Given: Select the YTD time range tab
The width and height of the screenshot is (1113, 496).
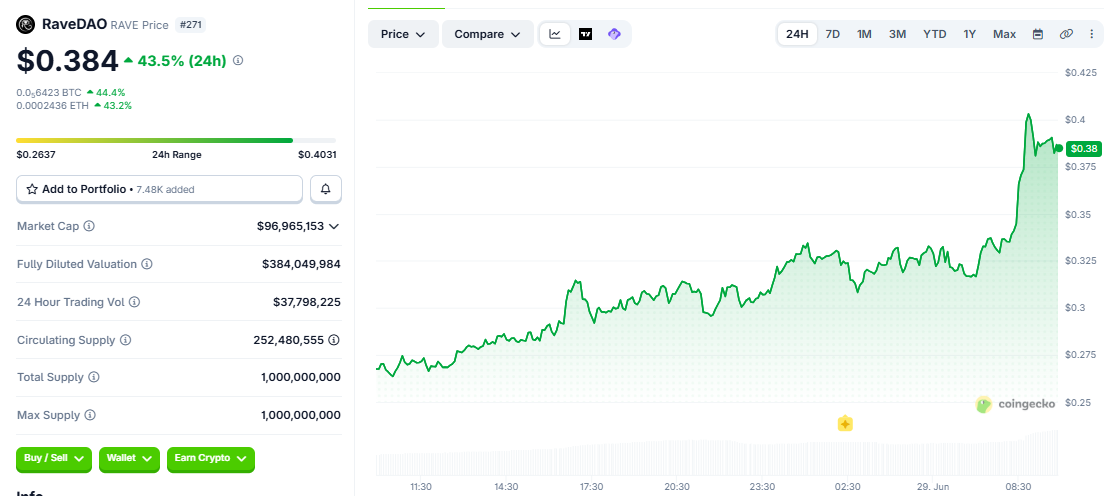Looking at the screenshot, I should [934, 34].
